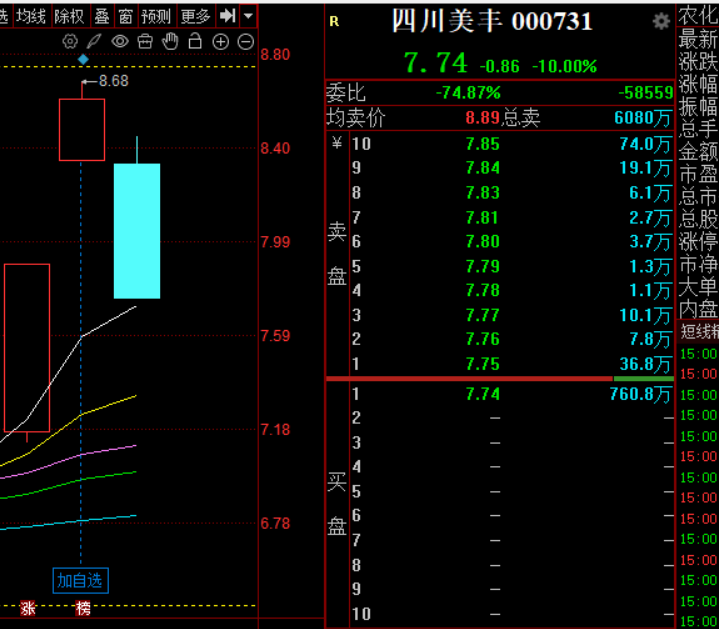The height and width of the screenshot is (629, 719).
Task: Select sell level 8 price 7.83
Action: pyautogui.click(x=482, y=193)
